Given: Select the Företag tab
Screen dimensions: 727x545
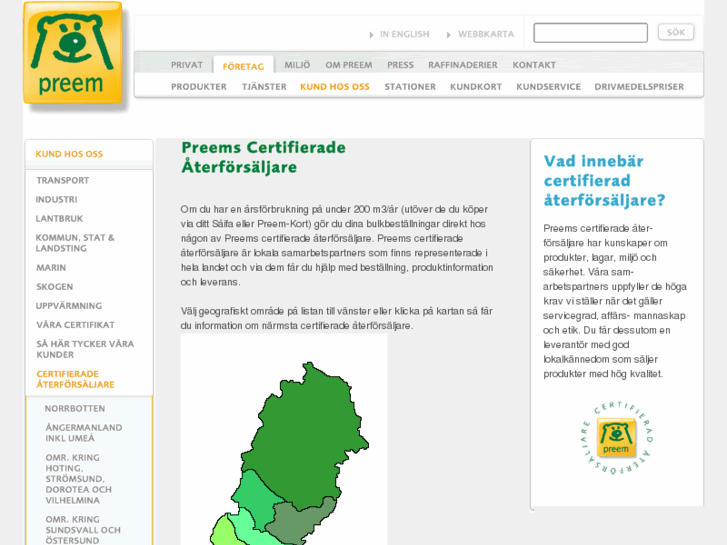Looking at the screenshot, I should click(243, 66).
